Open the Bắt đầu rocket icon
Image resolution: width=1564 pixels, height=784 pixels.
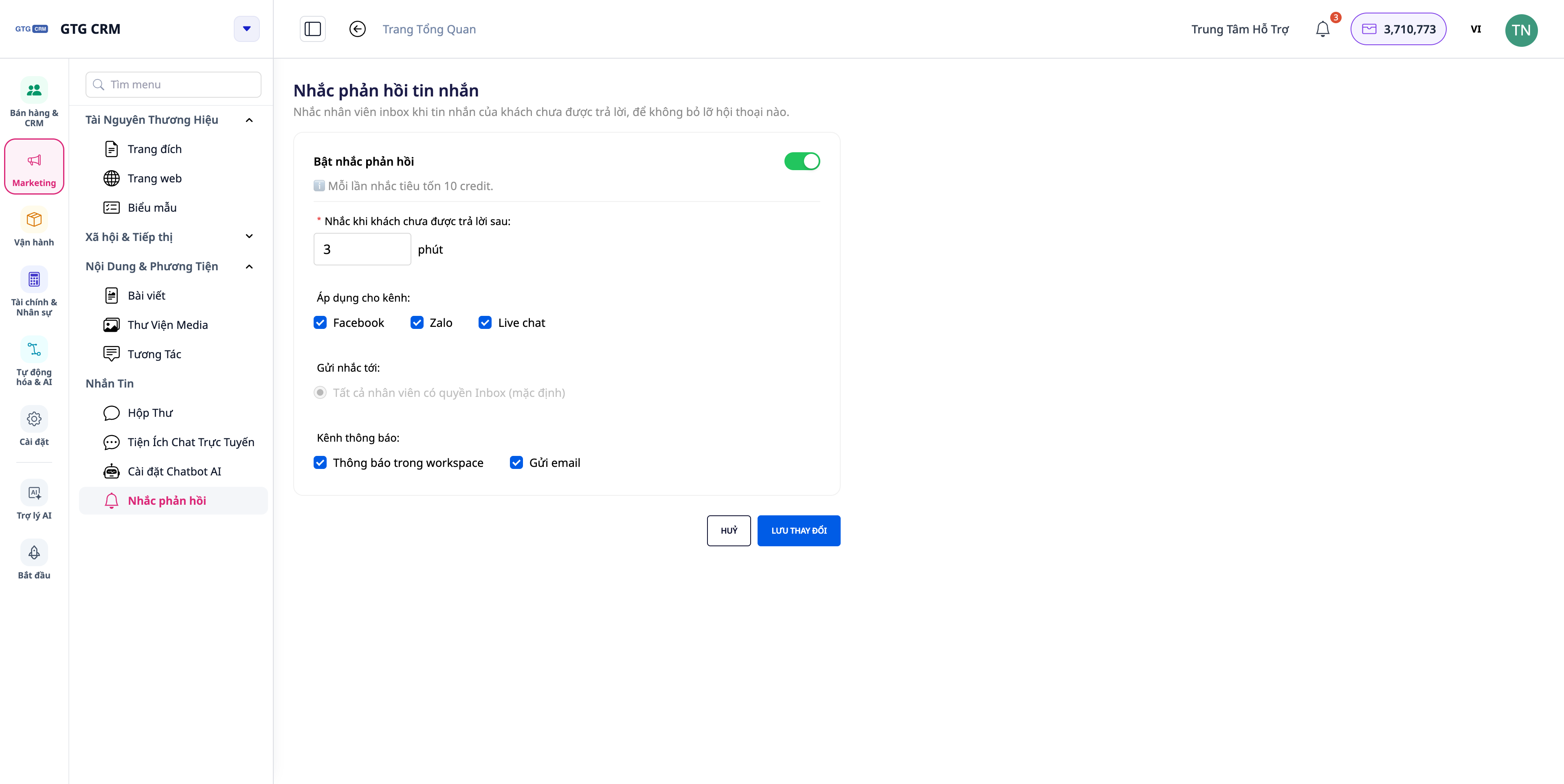[34, 552]
